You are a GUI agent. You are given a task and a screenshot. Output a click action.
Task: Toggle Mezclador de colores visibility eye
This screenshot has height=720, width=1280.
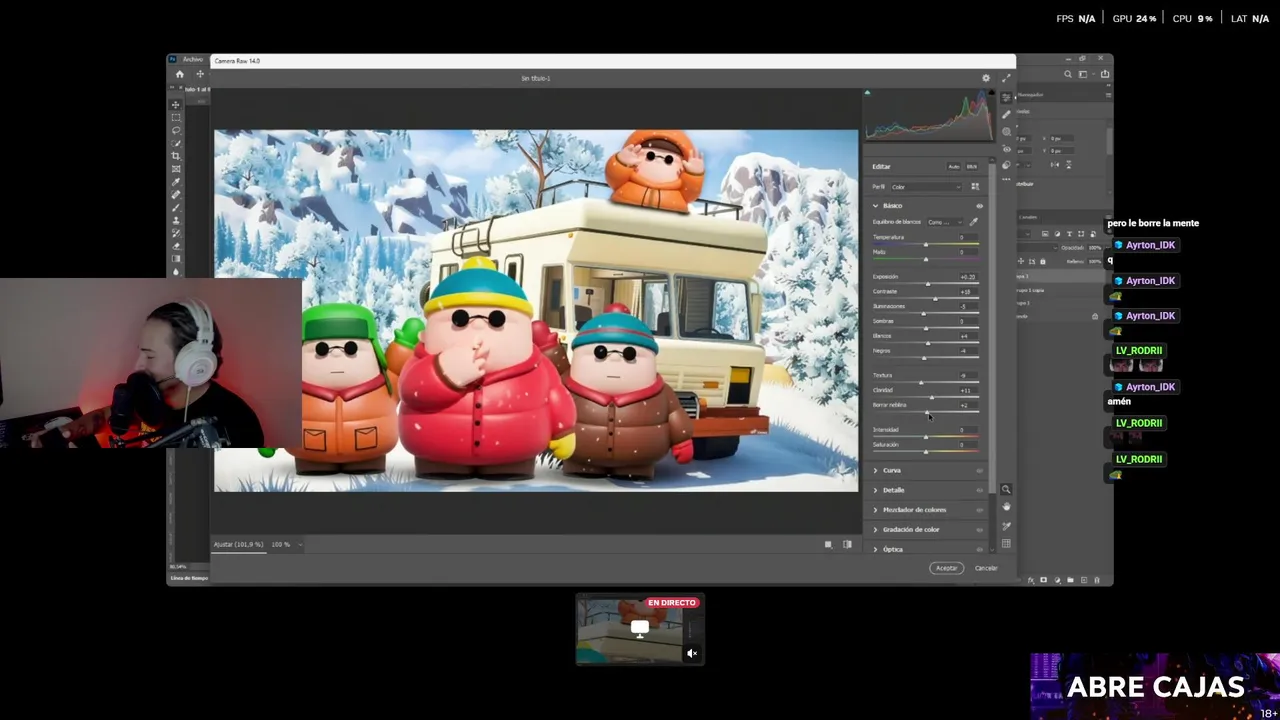[x=979, y=510]
